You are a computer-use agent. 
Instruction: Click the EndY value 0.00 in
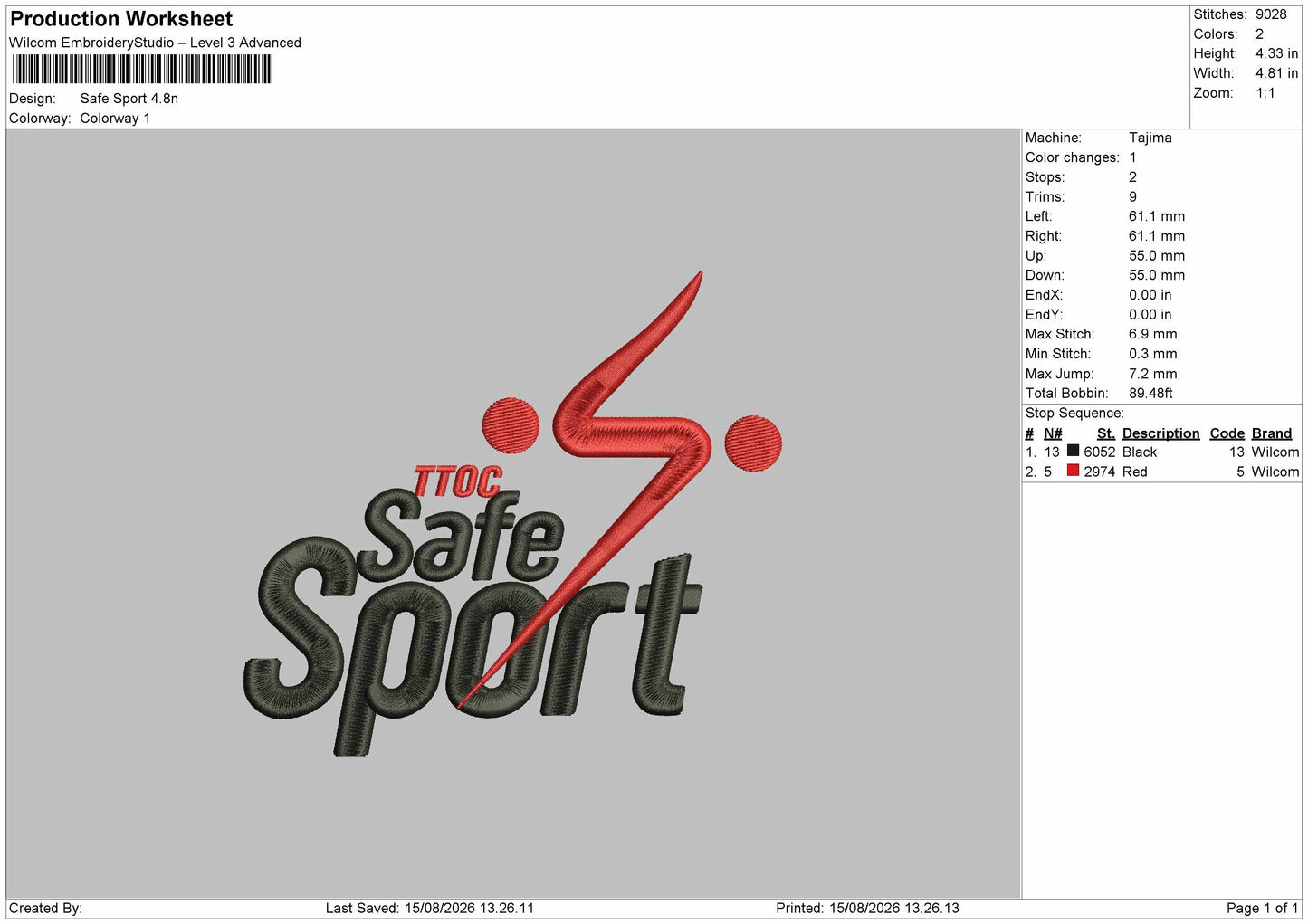1150,315
